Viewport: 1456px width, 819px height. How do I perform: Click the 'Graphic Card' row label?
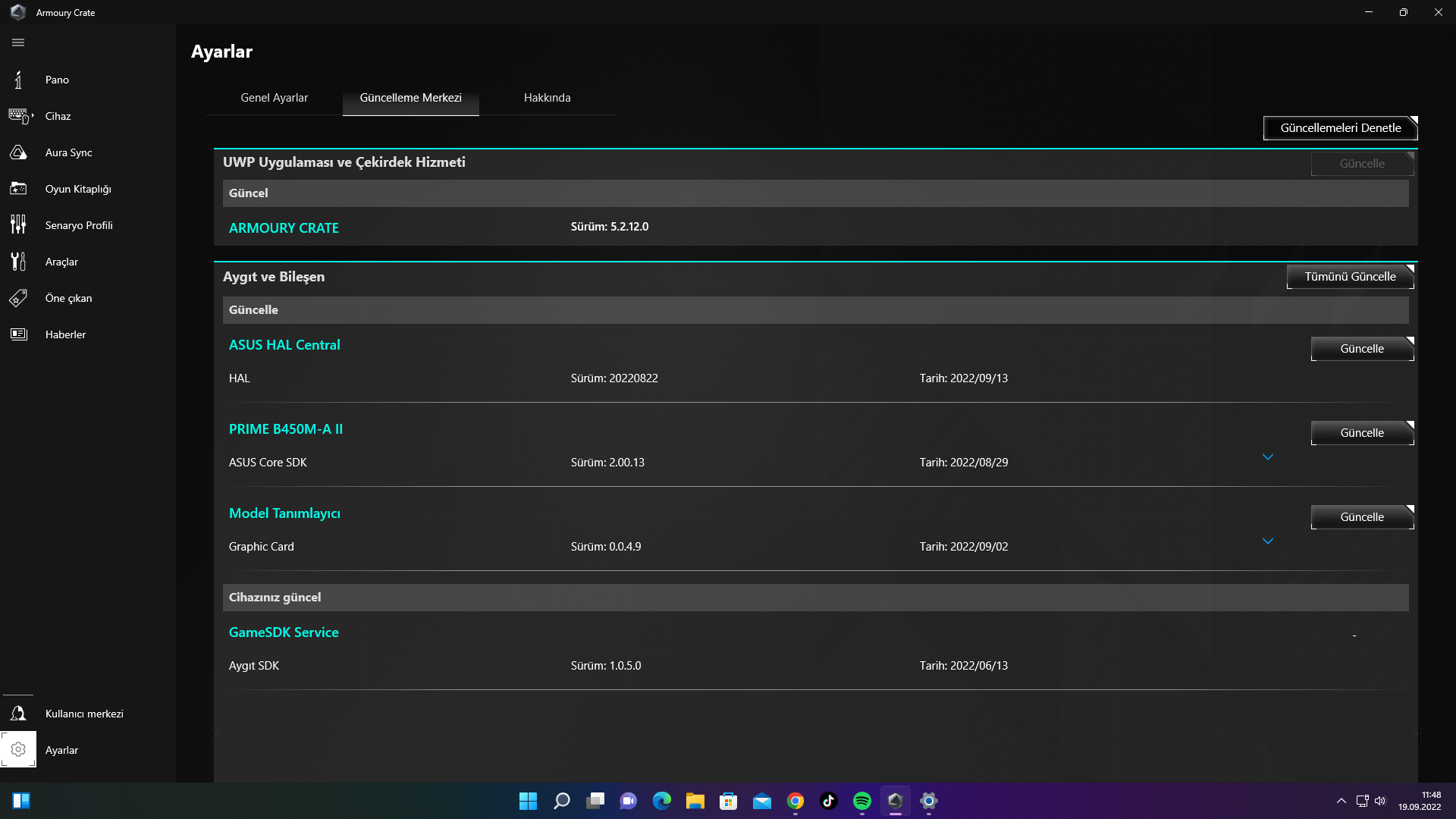point(261,547)
